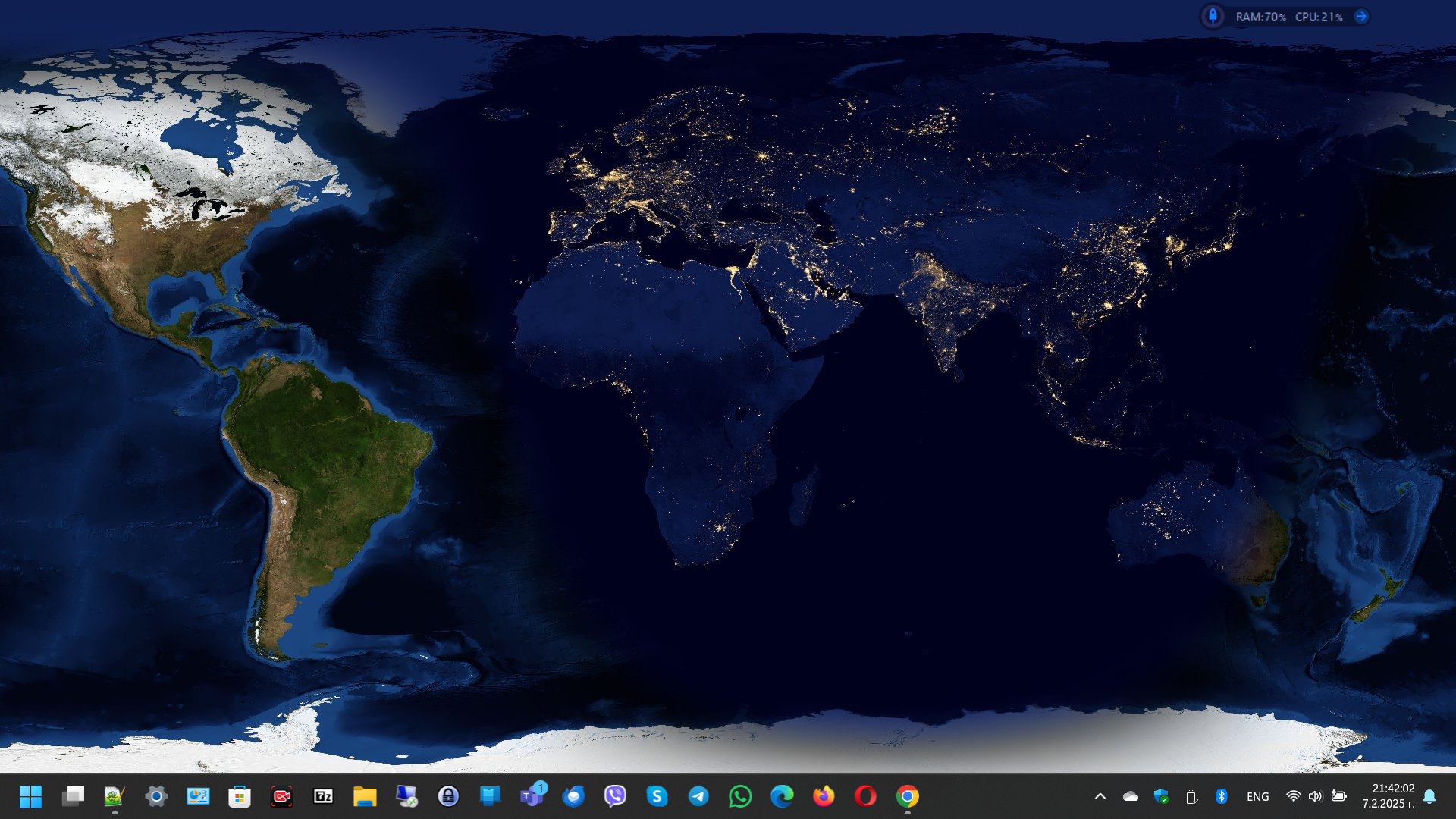This screenshot has height=819, width=1456.
Task: Switch input language via ENG indicator
Action: 1258,797
